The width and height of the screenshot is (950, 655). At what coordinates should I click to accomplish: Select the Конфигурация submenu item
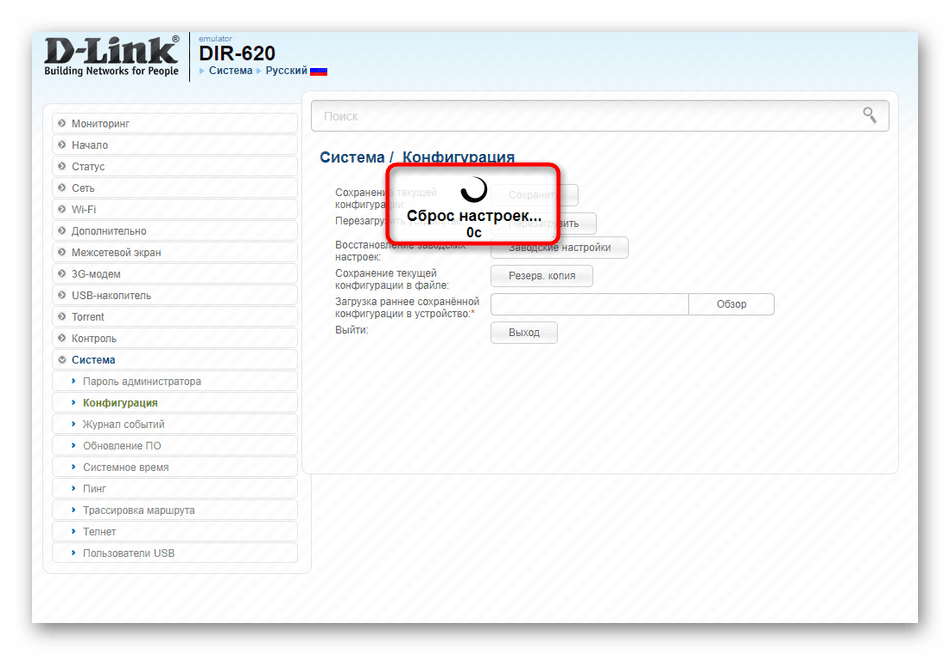click(x=174, y=403)
